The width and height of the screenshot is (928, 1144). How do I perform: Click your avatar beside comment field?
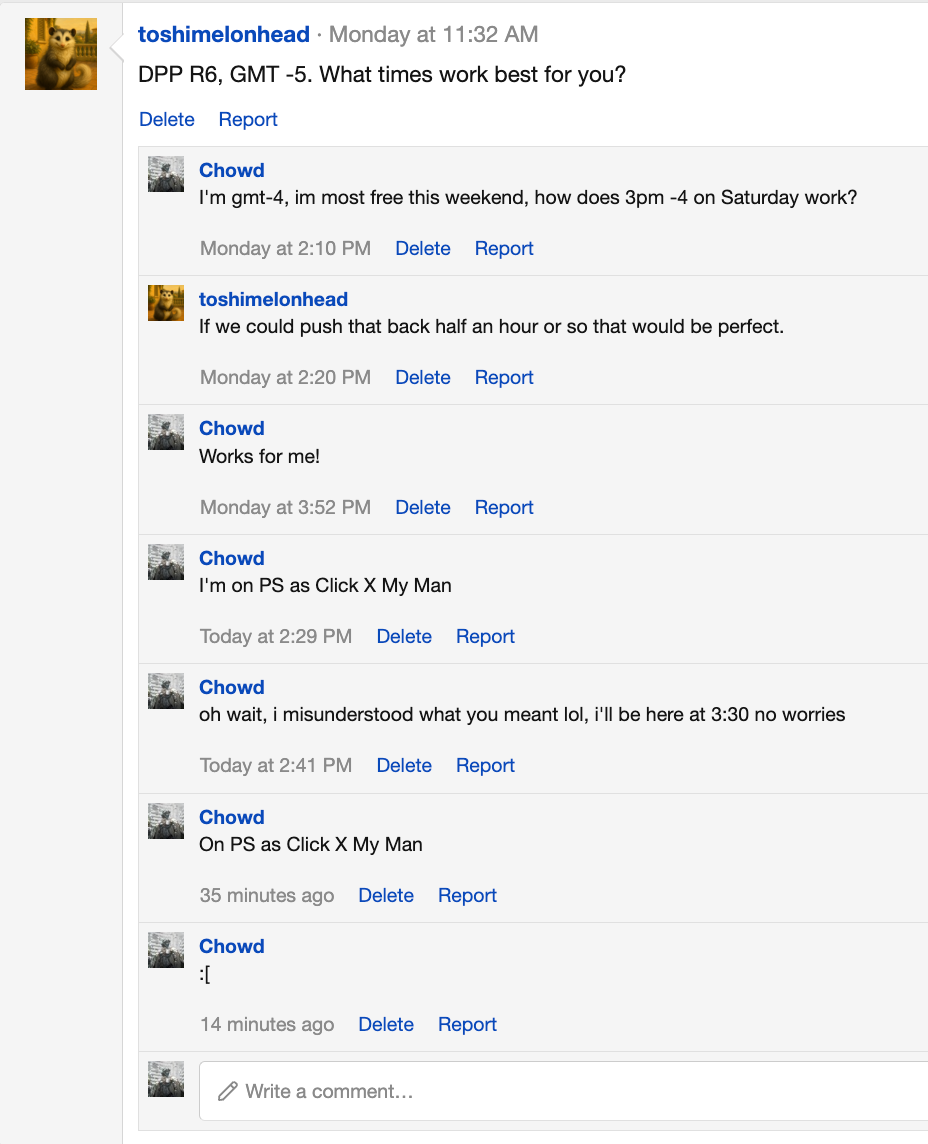tap(166, 1079)
